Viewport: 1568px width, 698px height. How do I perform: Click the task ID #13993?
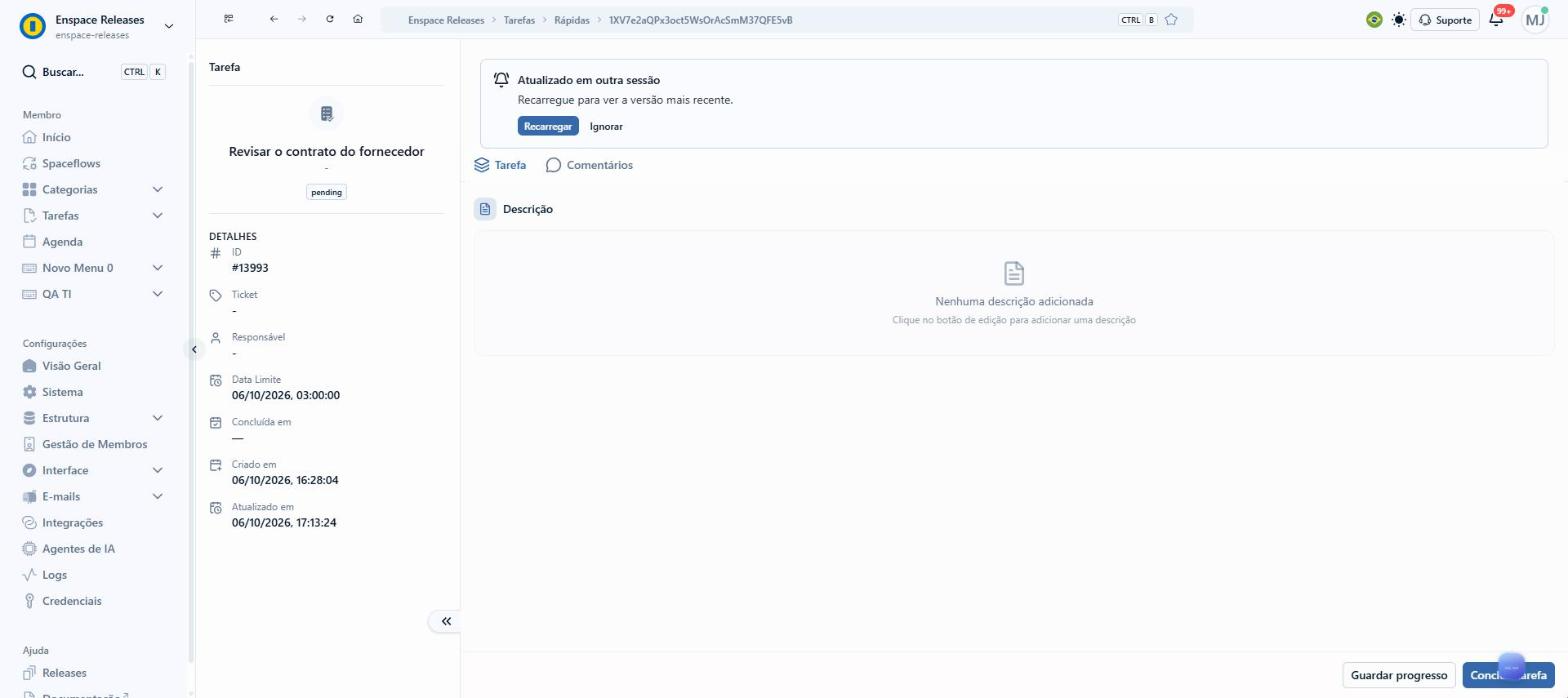pos(250,268)
